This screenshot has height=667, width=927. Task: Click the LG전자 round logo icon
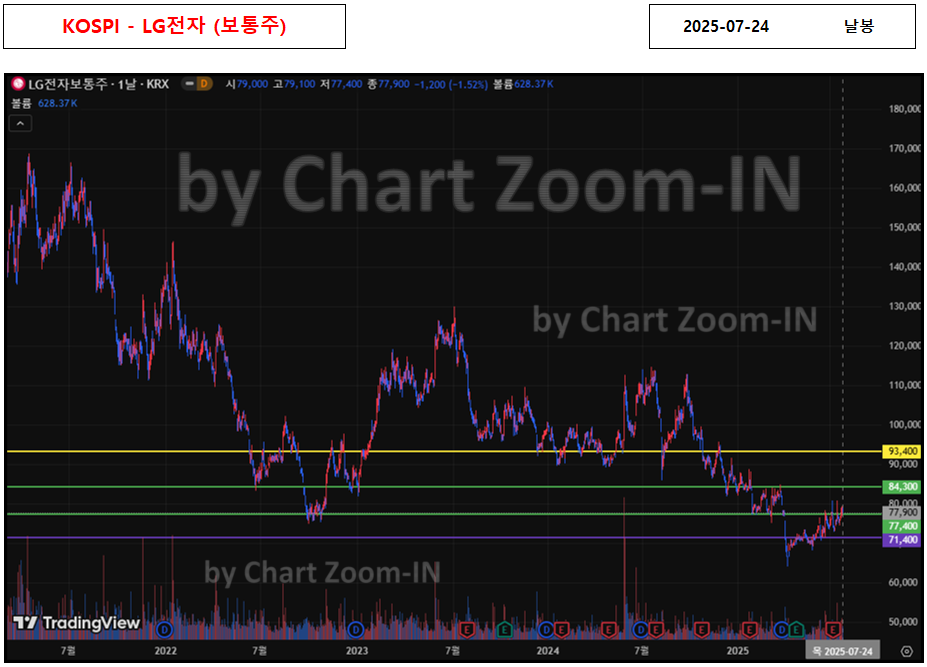[x=18, y=83]
